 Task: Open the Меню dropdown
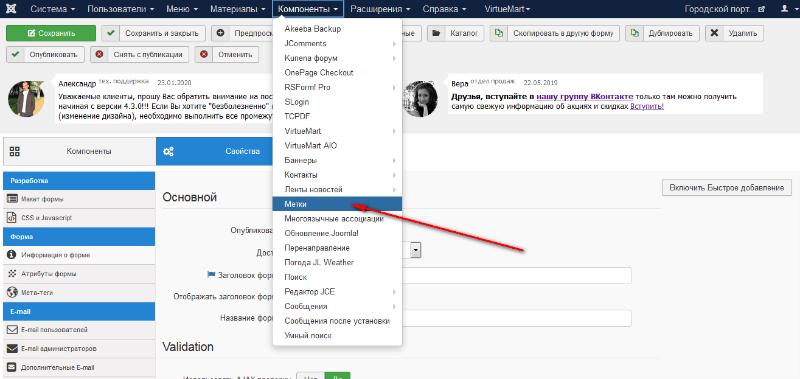click(182, 9)
